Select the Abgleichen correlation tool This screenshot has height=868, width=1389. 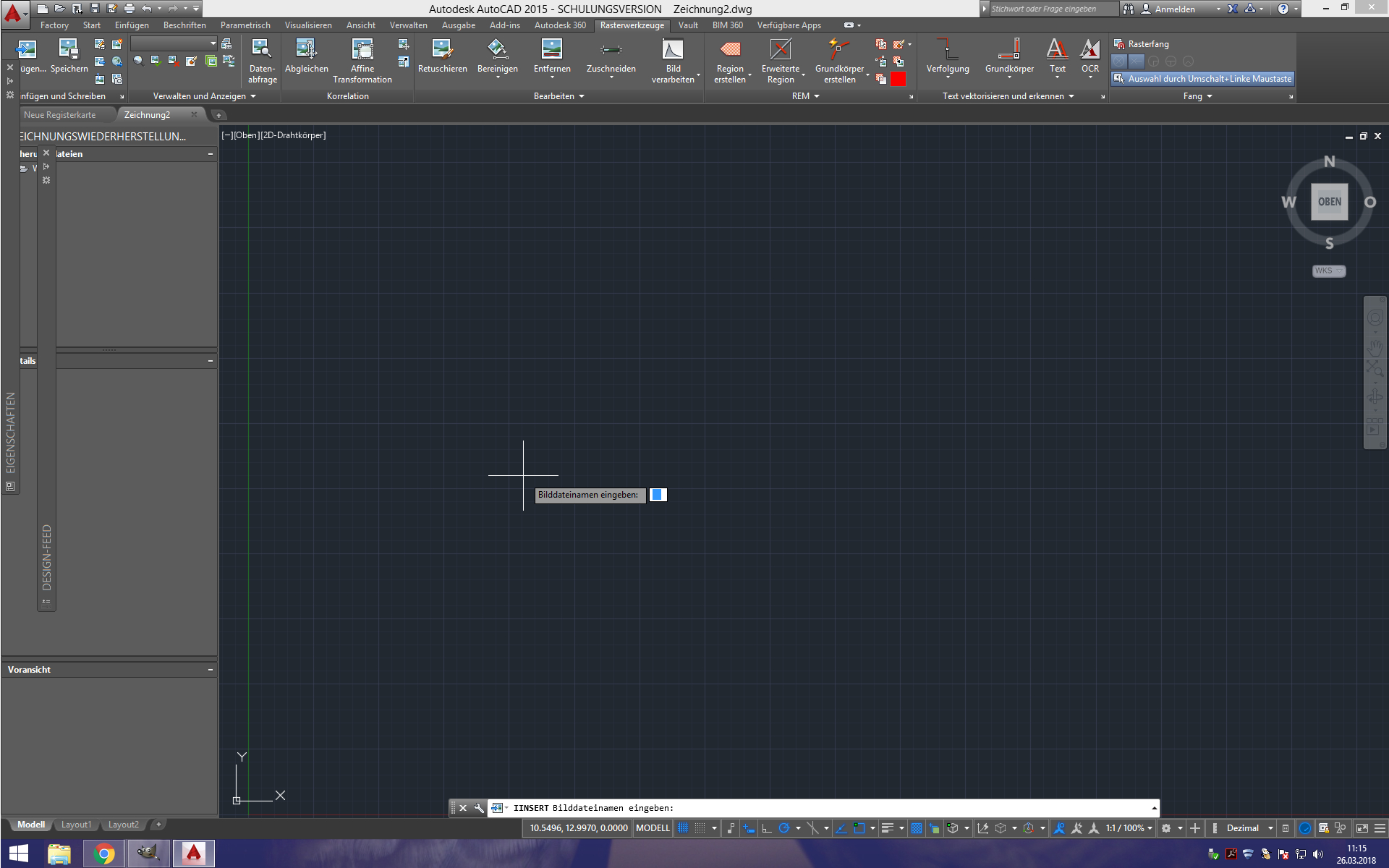click(306, 56)
